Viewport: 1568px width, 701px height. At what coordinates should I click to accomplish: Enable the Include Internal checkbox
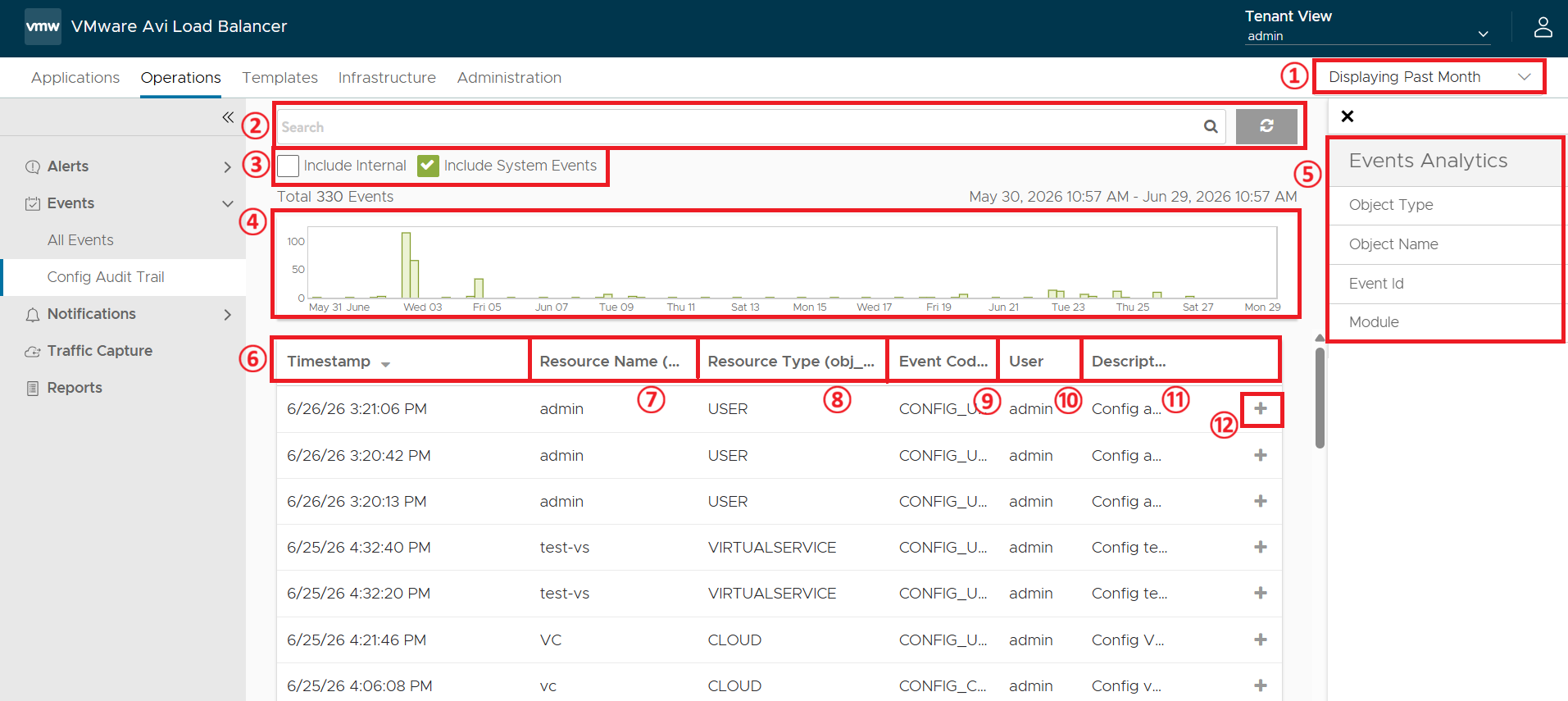(288, 166)
